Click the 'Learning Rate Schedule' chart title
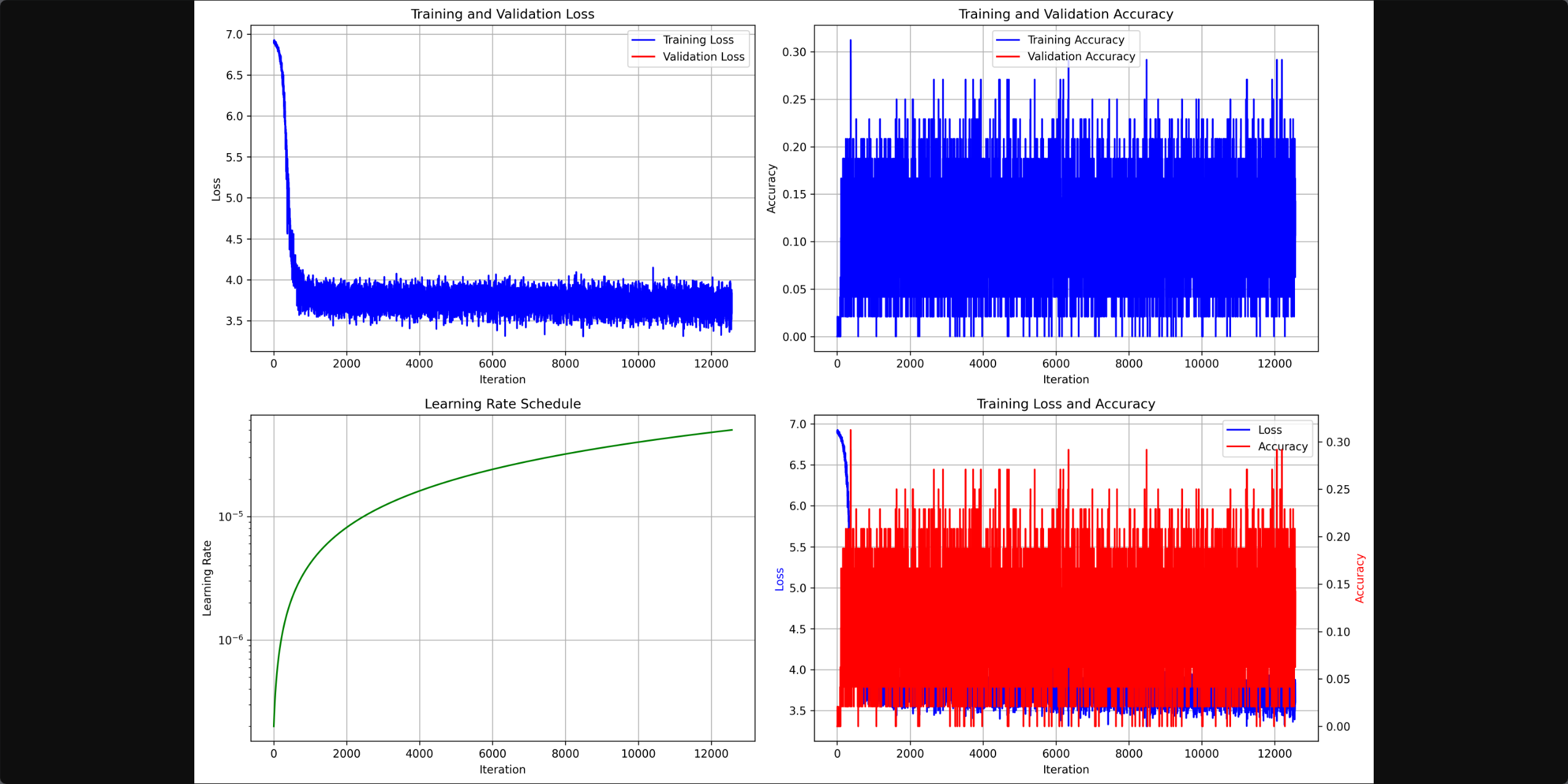Image resolution: width=1568 pixels, height=784 pixels. pos(502,404)
